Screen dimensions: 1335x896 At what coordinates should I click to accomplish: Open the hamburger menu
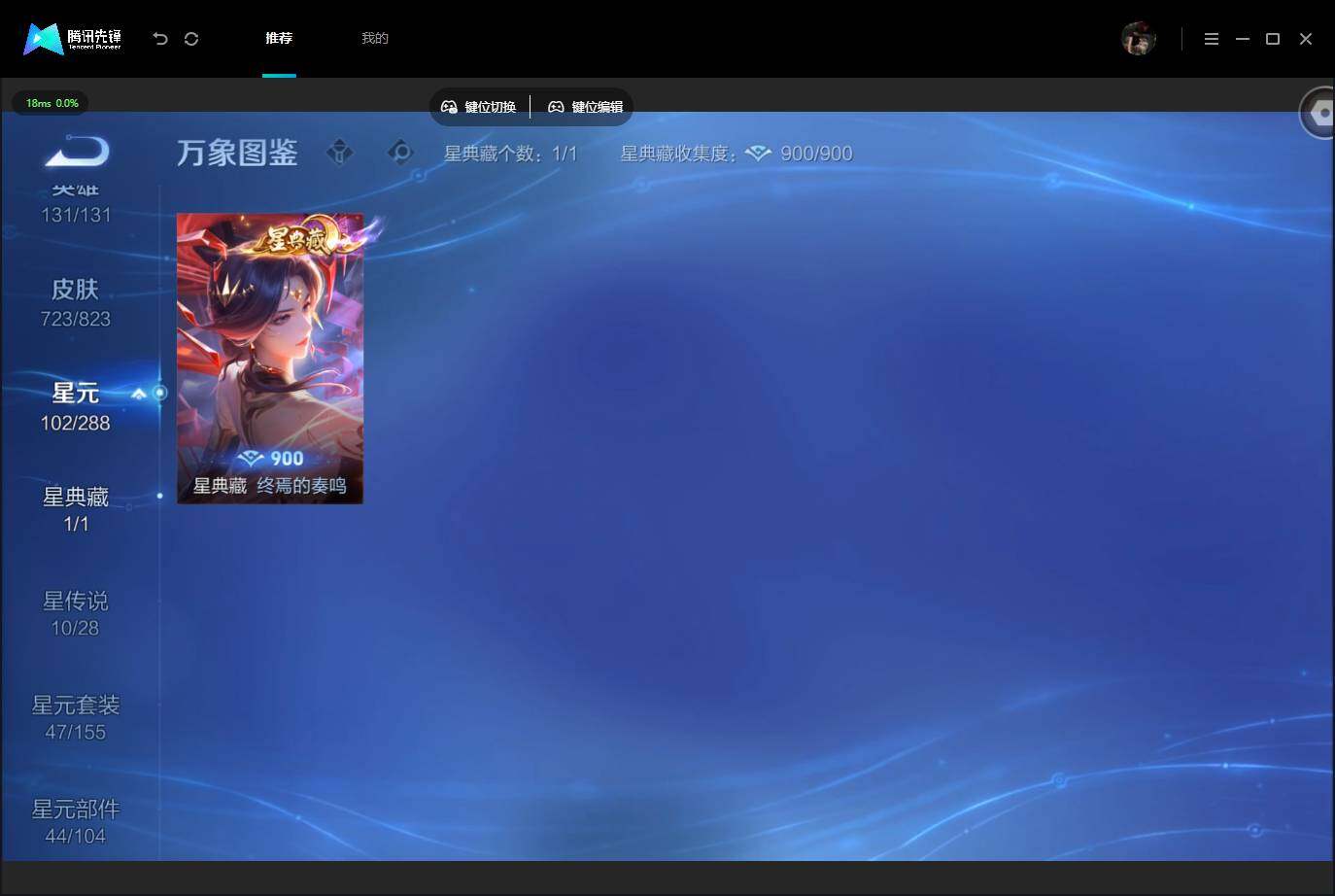tap(1212, 39)
